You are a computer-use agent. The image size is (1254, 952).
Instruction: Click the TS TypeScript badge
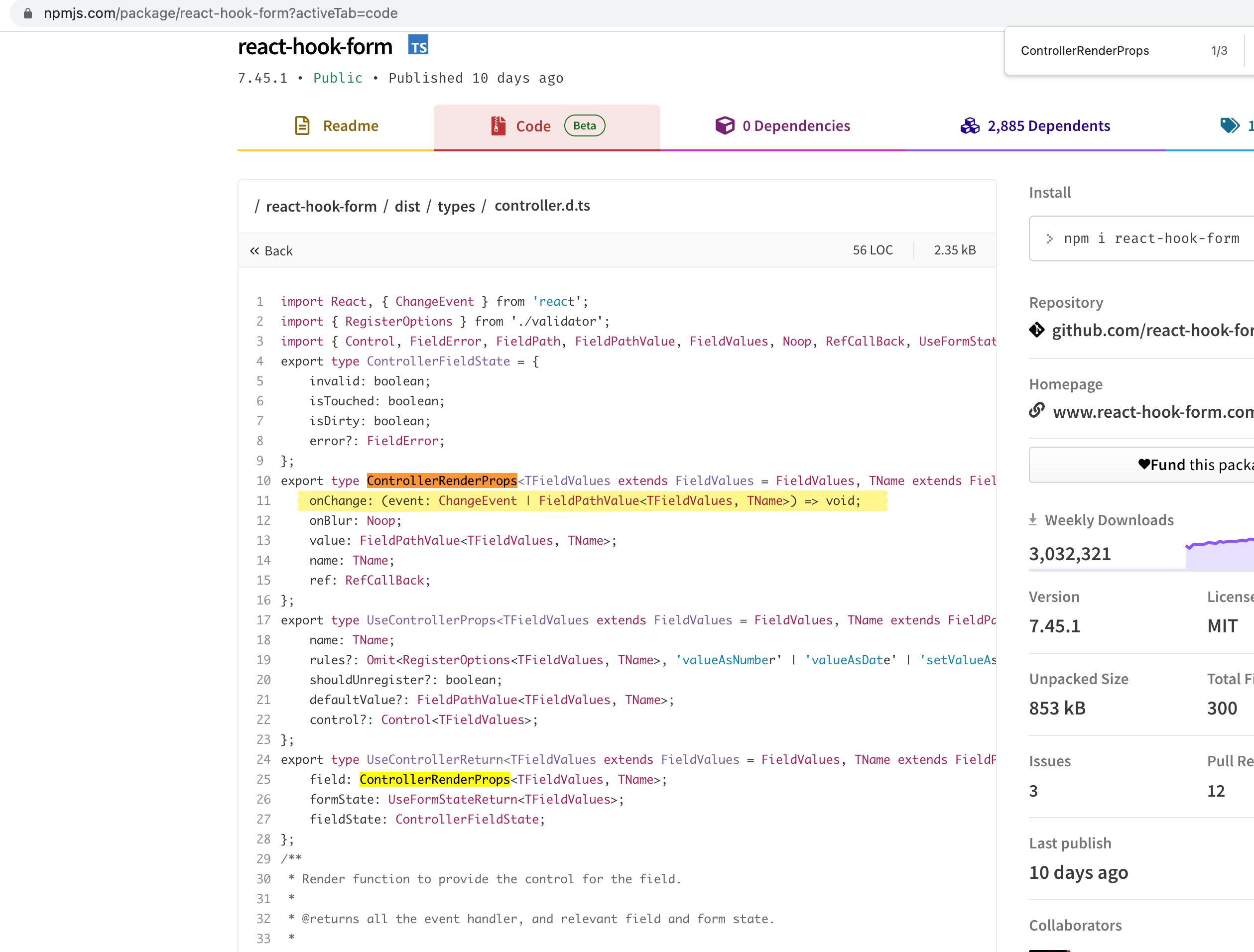pyautogui.click(x=419, y=45)
